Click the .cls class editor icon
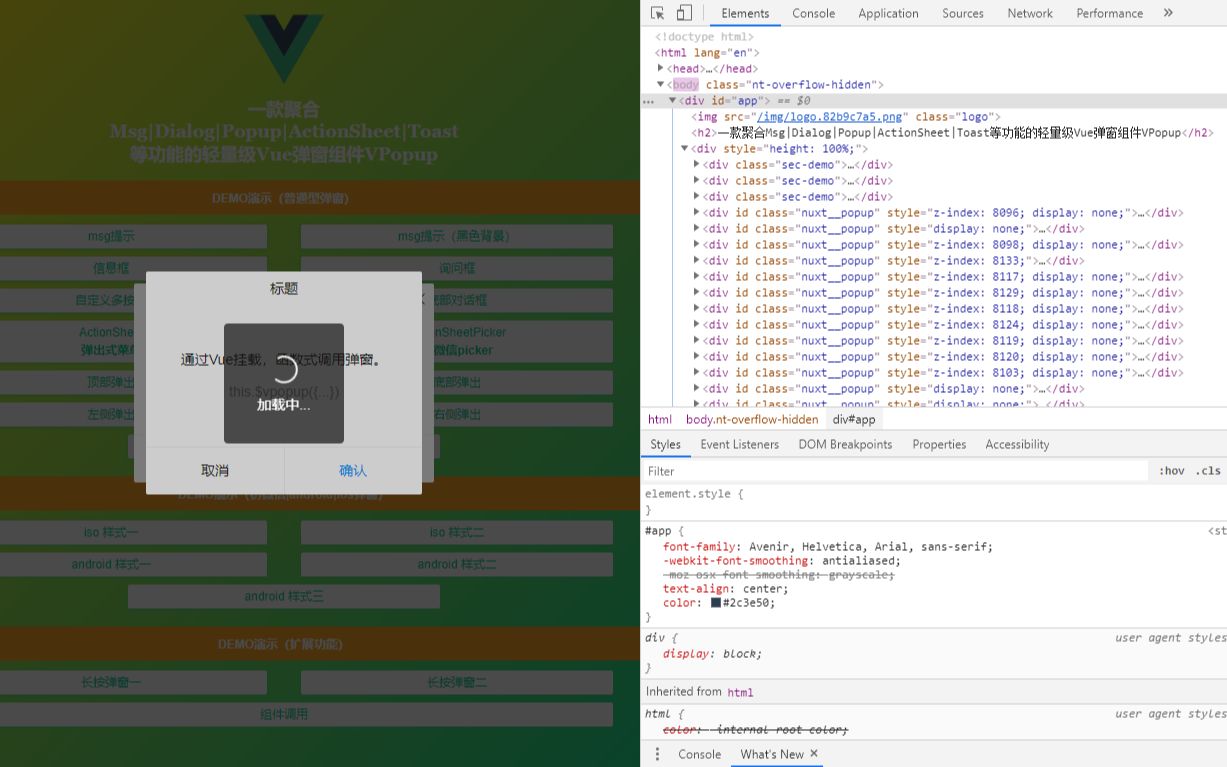 pos(1207,470)
